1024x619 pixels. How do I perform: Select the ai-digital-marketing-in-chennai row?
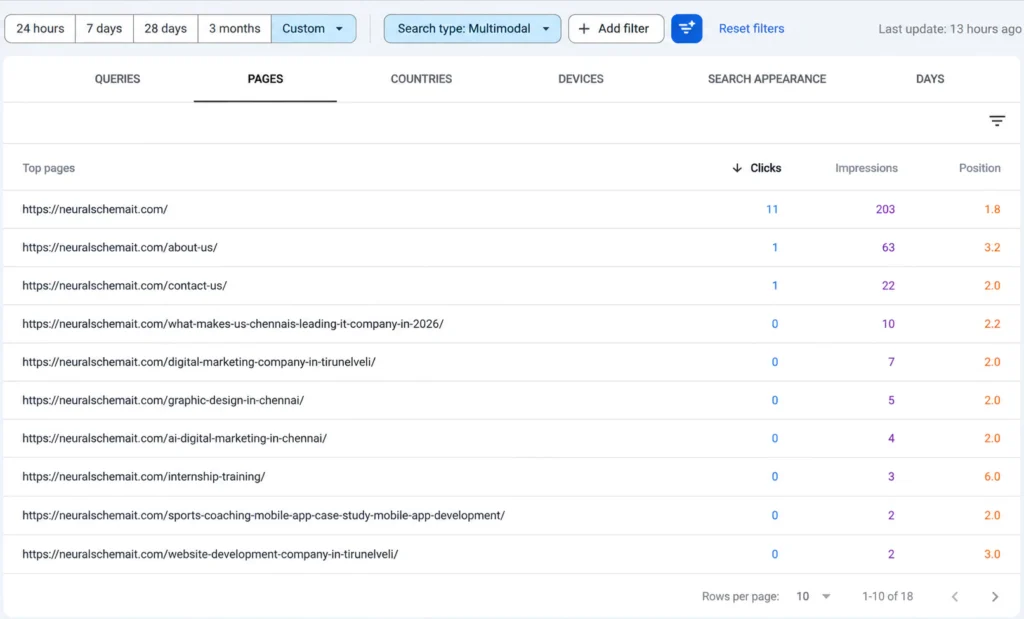(511, 438)
